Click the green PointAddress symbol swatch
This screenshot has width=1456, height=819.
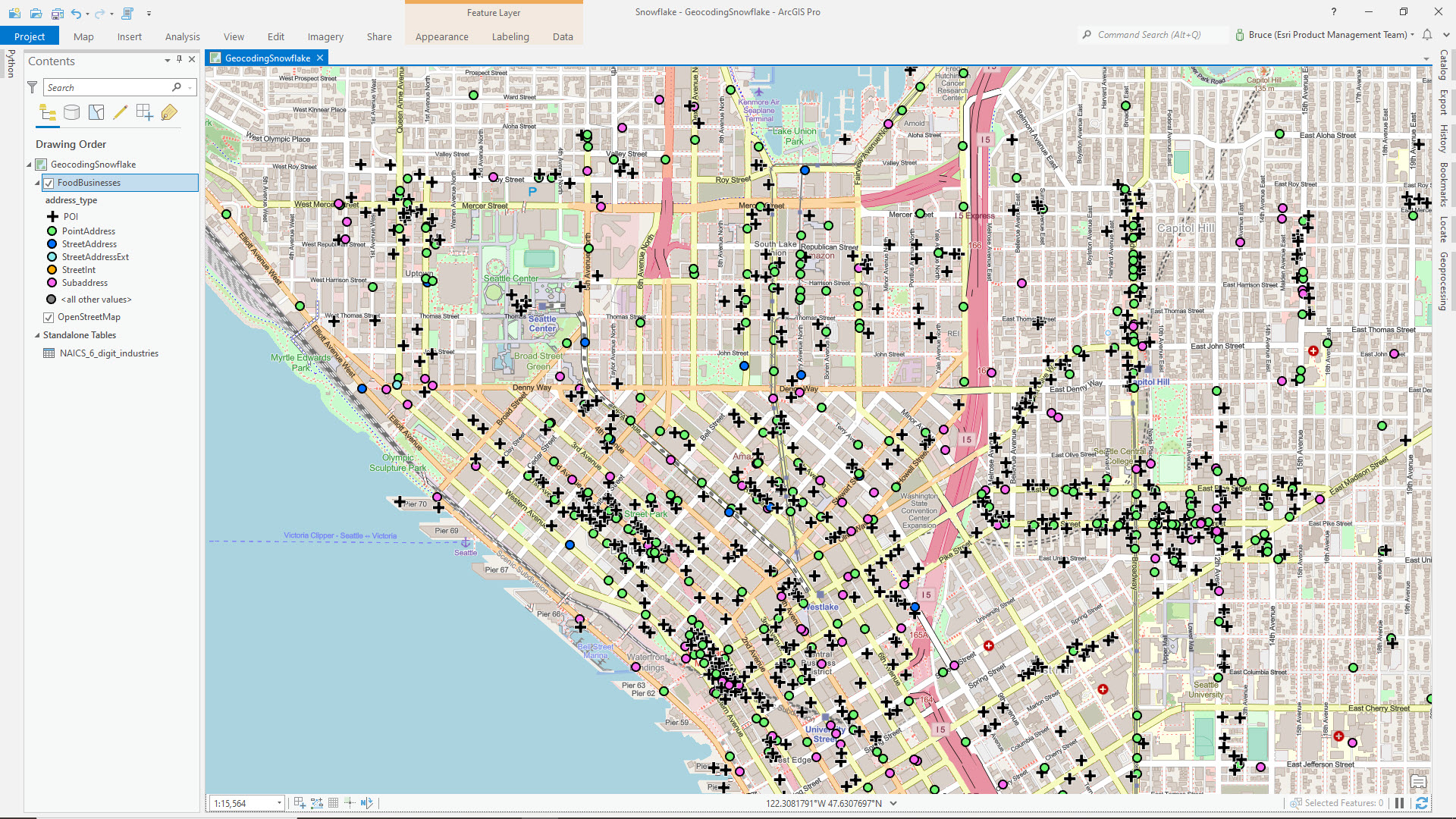[x=52, y=231]
